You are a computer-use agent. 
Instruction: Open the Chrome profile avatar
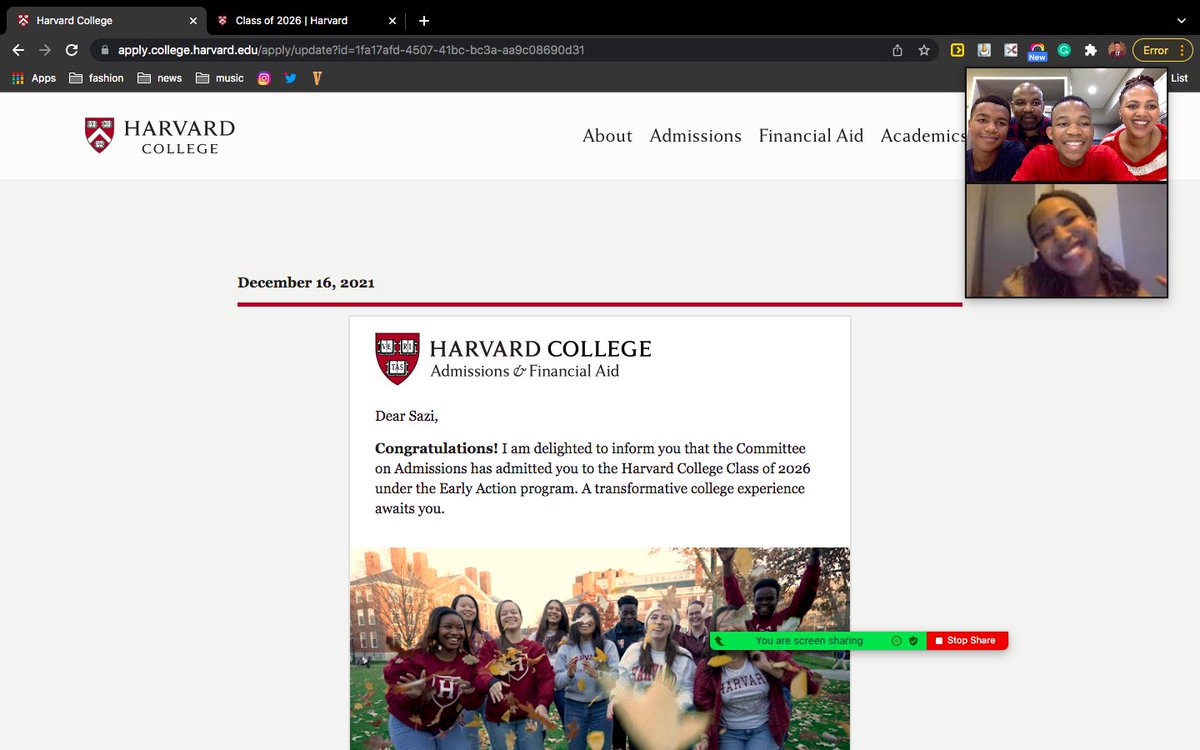click(x=1117, y=50)
